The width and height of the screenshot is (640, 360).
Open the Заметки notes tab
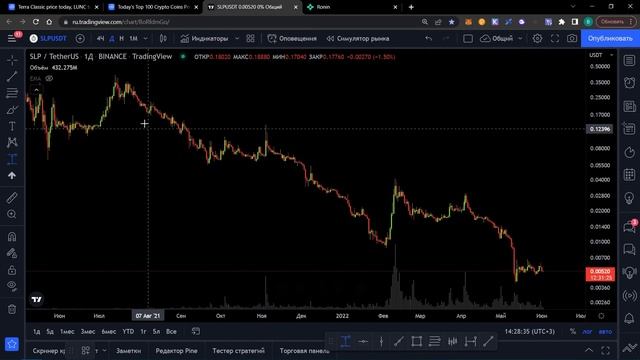pos(129,351)
